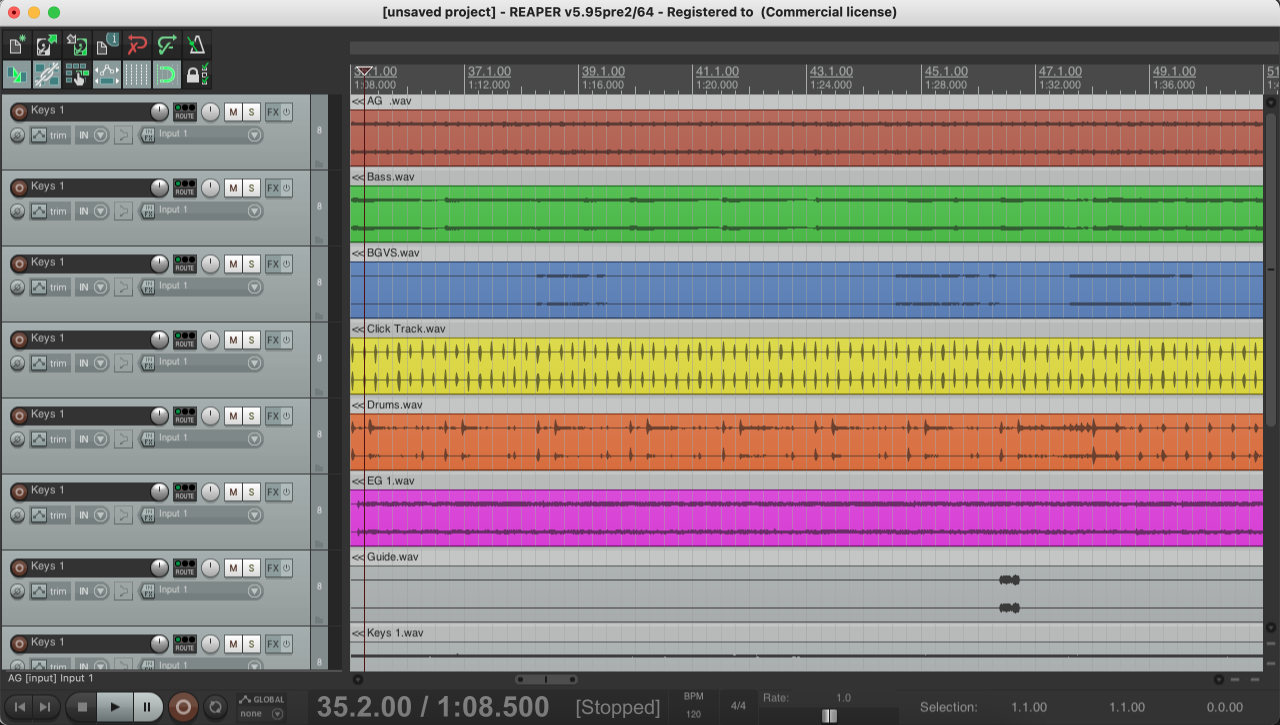
Task: Click the record mode icon on Click Track.wav track
Action: [x=123, y=363]
